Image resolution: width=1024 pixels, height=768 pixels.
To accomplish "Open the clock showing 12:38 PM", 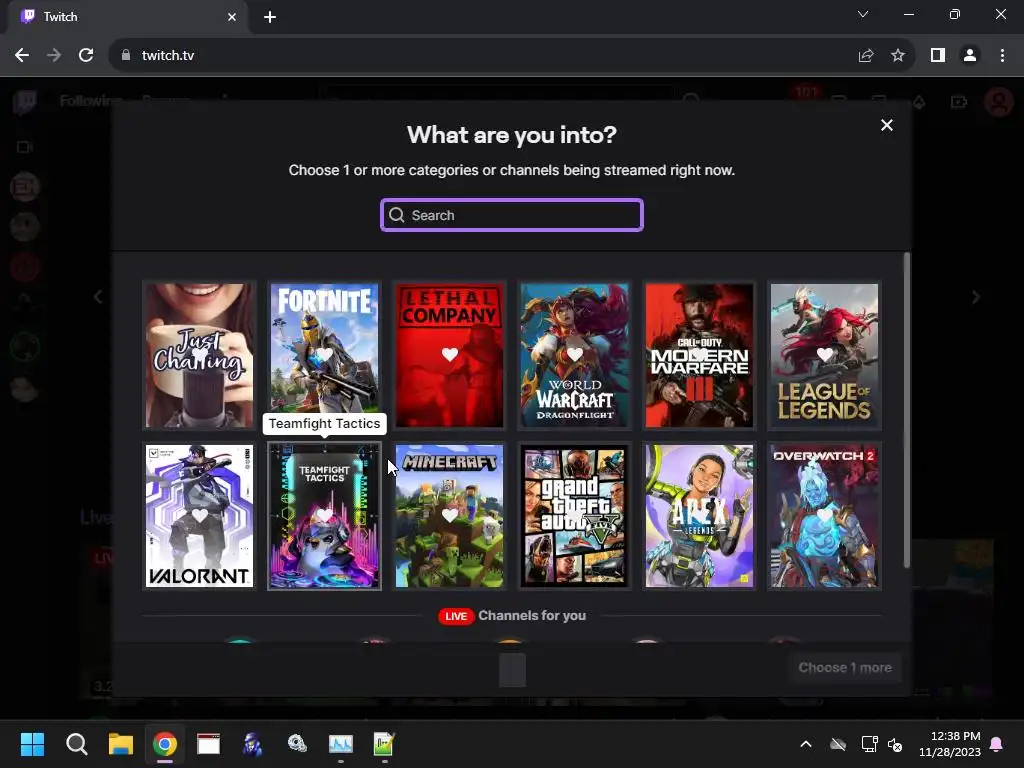I will pos(950,744).
